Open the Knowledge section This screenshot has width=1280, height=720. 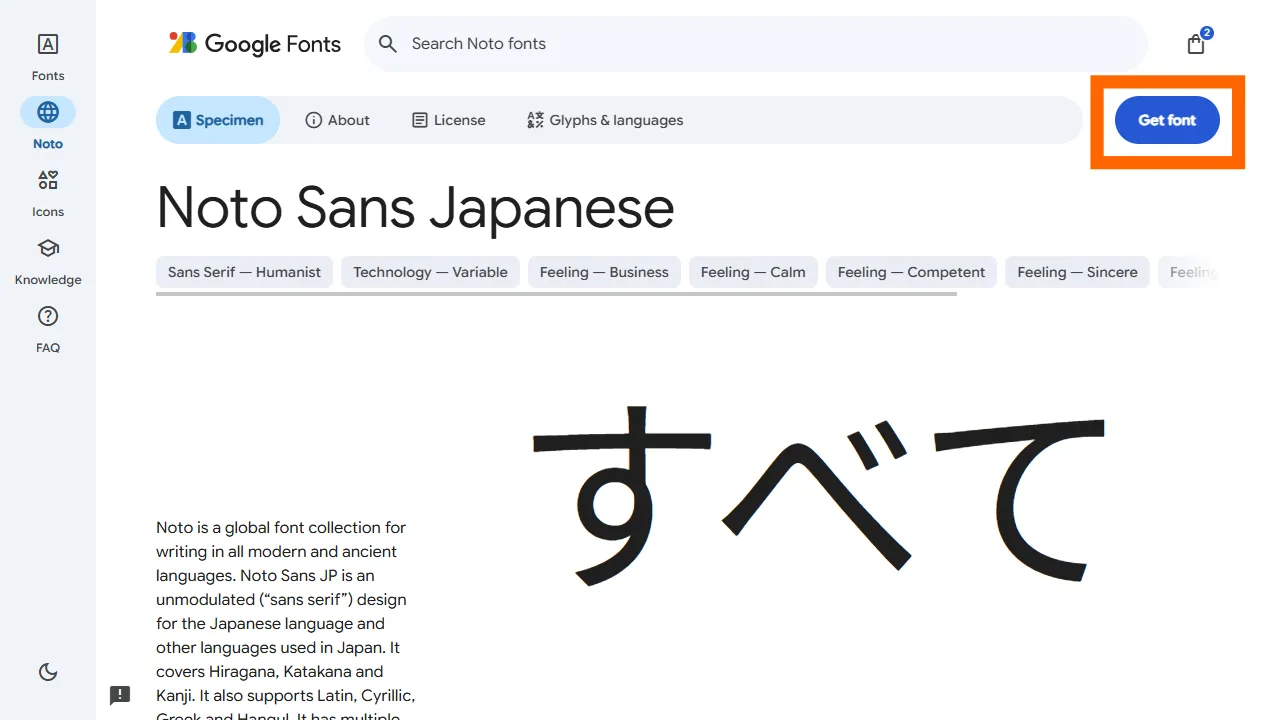point(48,260)
